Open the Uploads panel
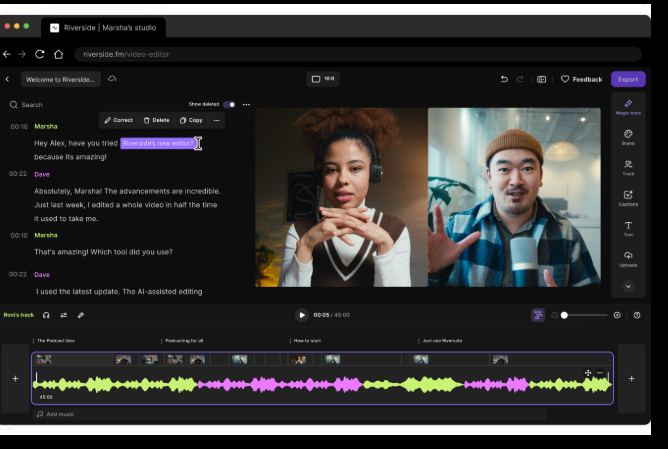668x449 pixels. coord(628,259)
